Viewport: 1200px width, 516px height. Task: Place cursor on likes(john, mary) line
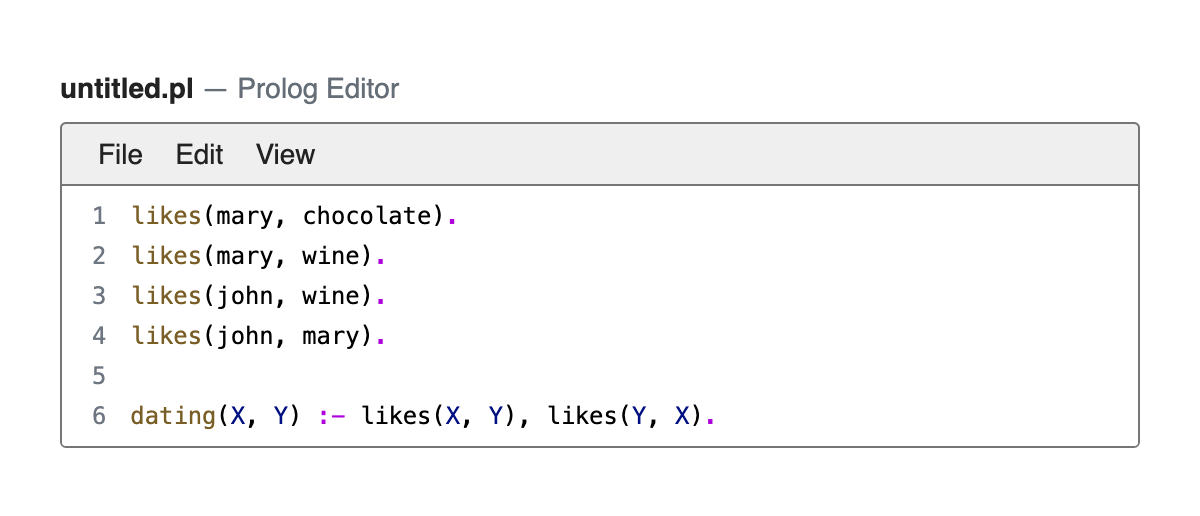[x=258, y=335]
